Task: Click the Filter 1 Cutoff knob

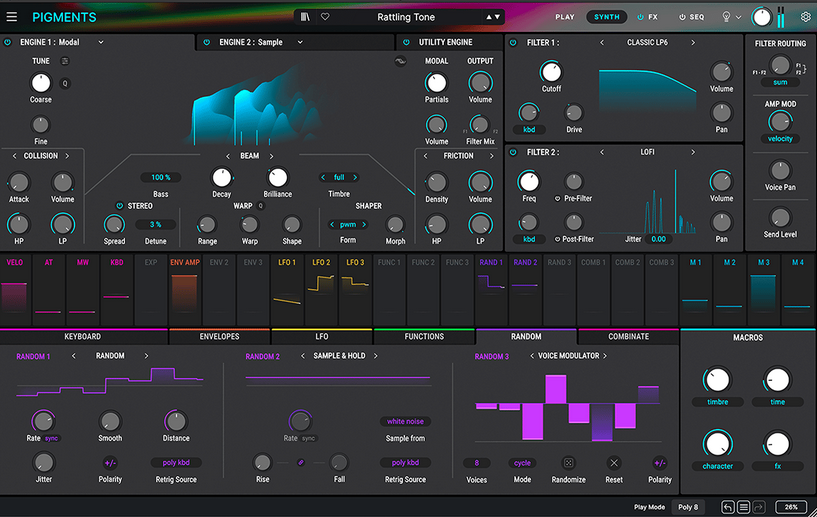Action: click(x=551, y=72)
